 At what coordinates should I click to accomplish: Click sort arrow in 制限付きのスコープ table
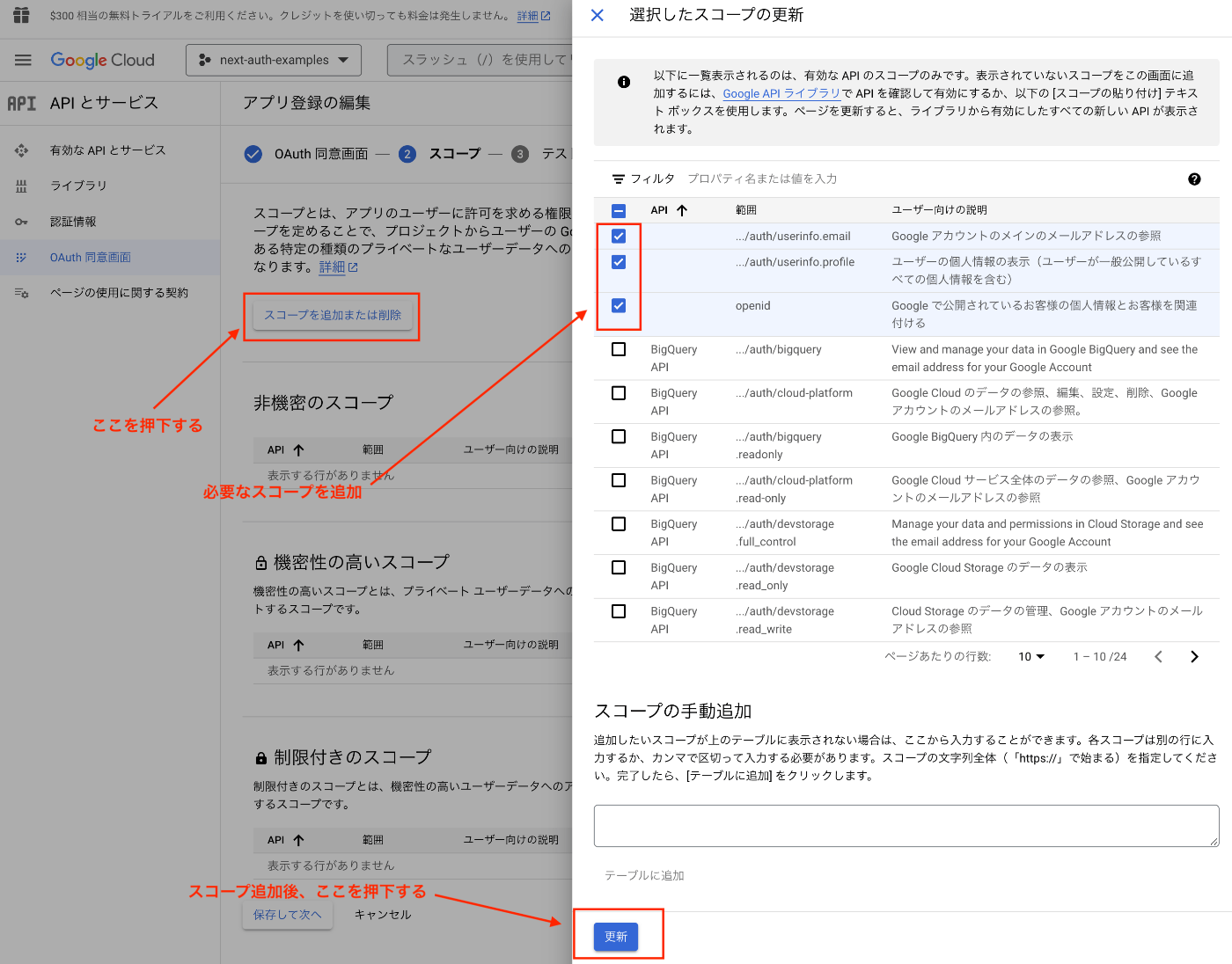pyautogui.click(x=298, y=840)
